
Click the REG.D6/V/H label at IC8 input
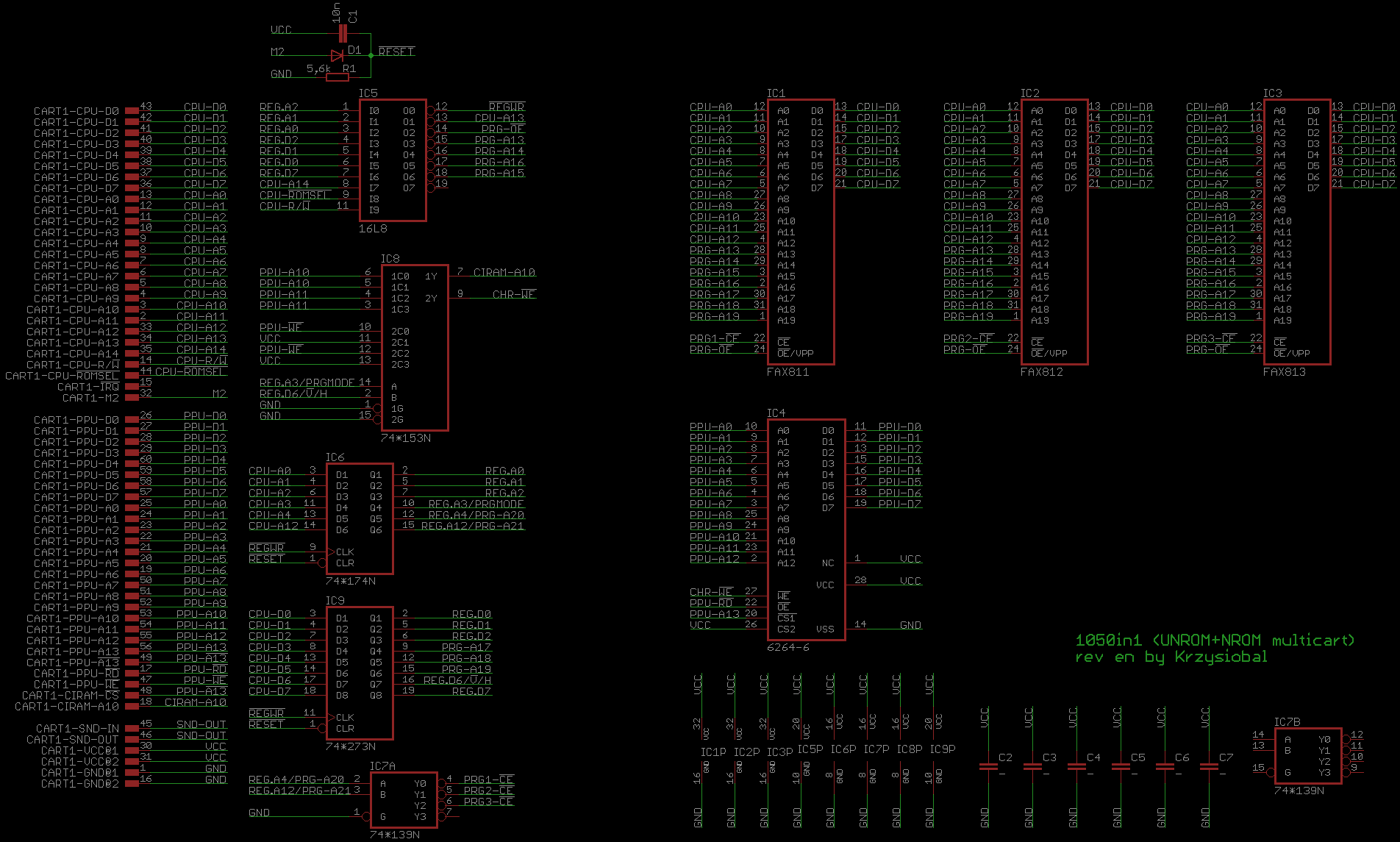coord(293,393)
